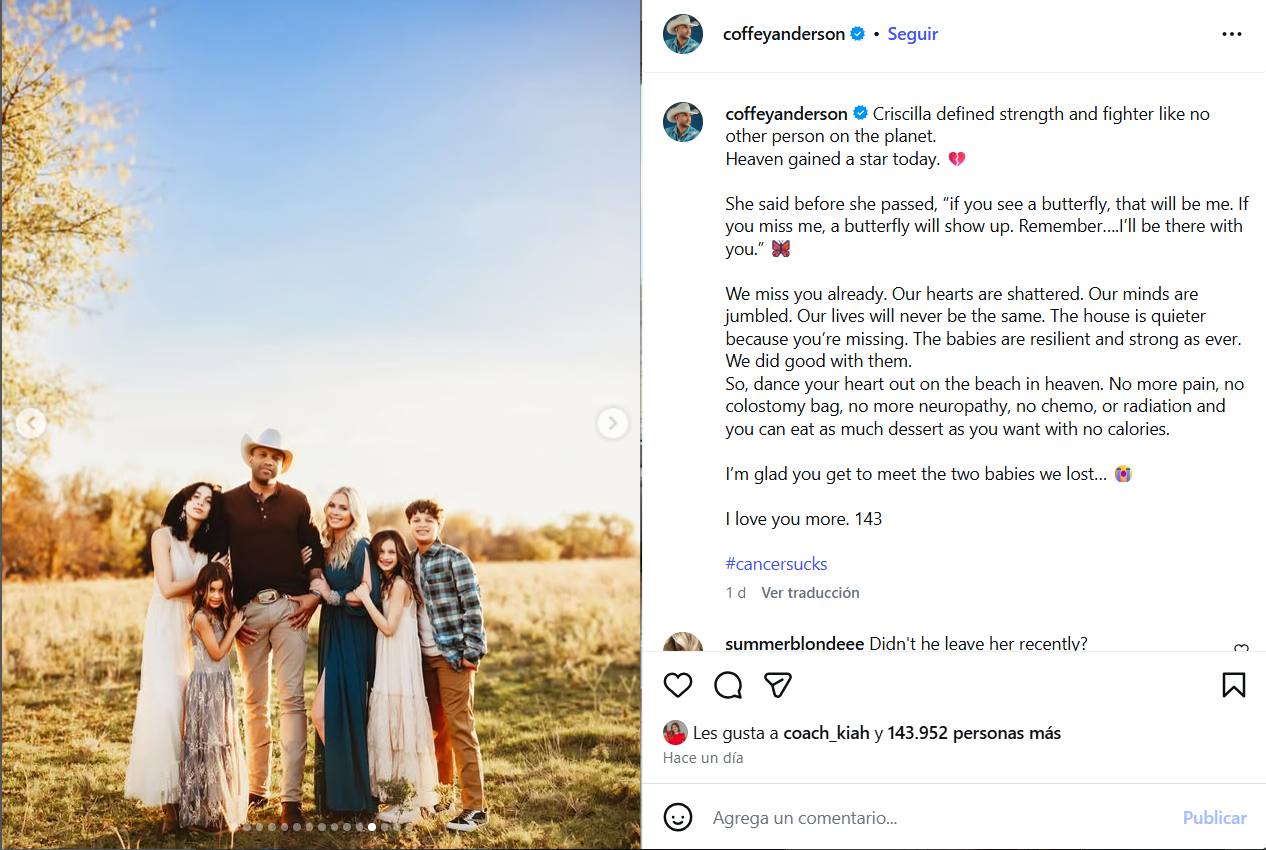Save the post with the bookmark icon
The width and height of the screenshot is (1266, 850).
1233,685
